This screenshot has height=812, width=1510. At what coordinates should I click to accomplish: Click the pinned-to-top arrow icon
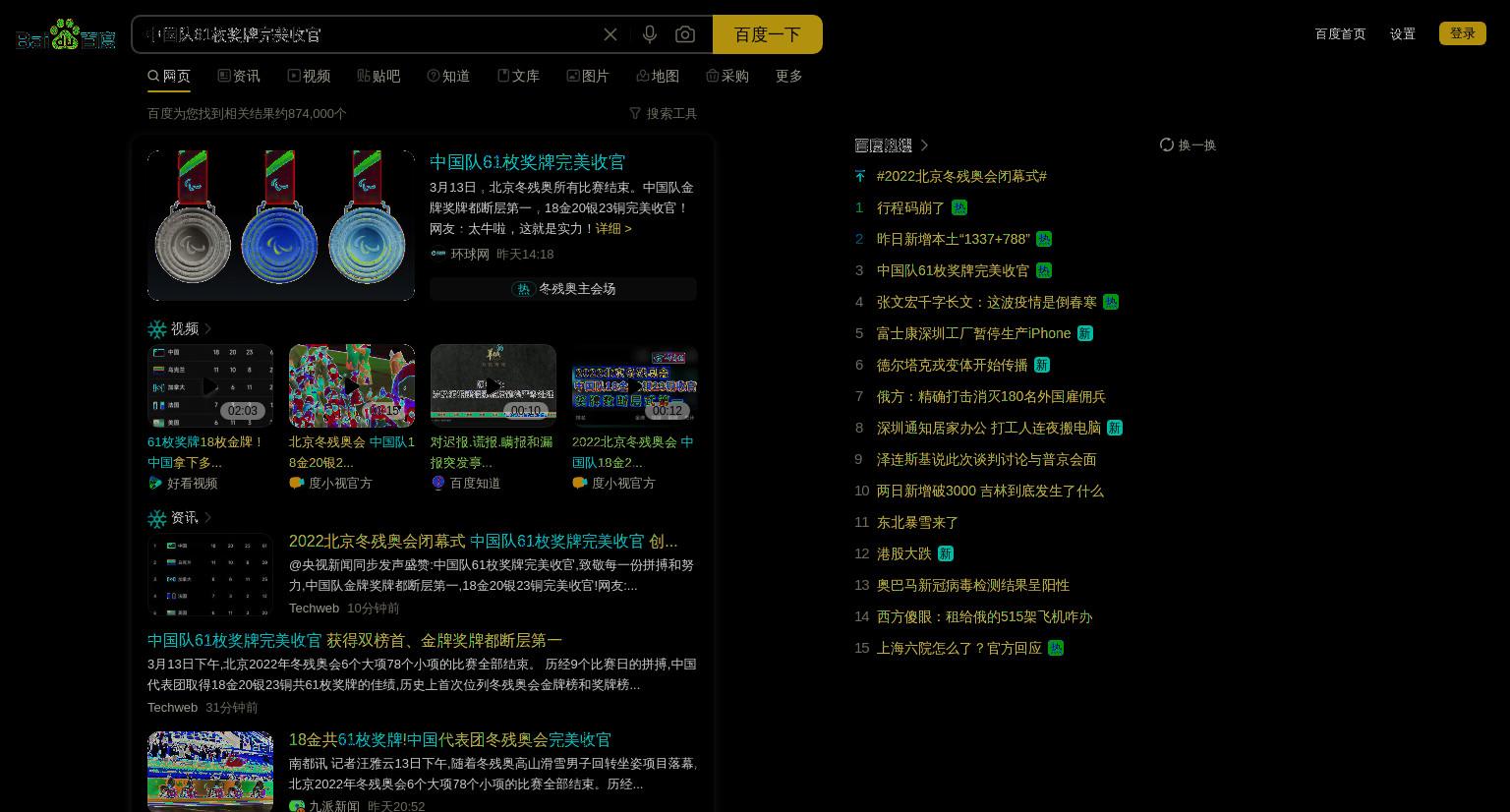point(860,176)
